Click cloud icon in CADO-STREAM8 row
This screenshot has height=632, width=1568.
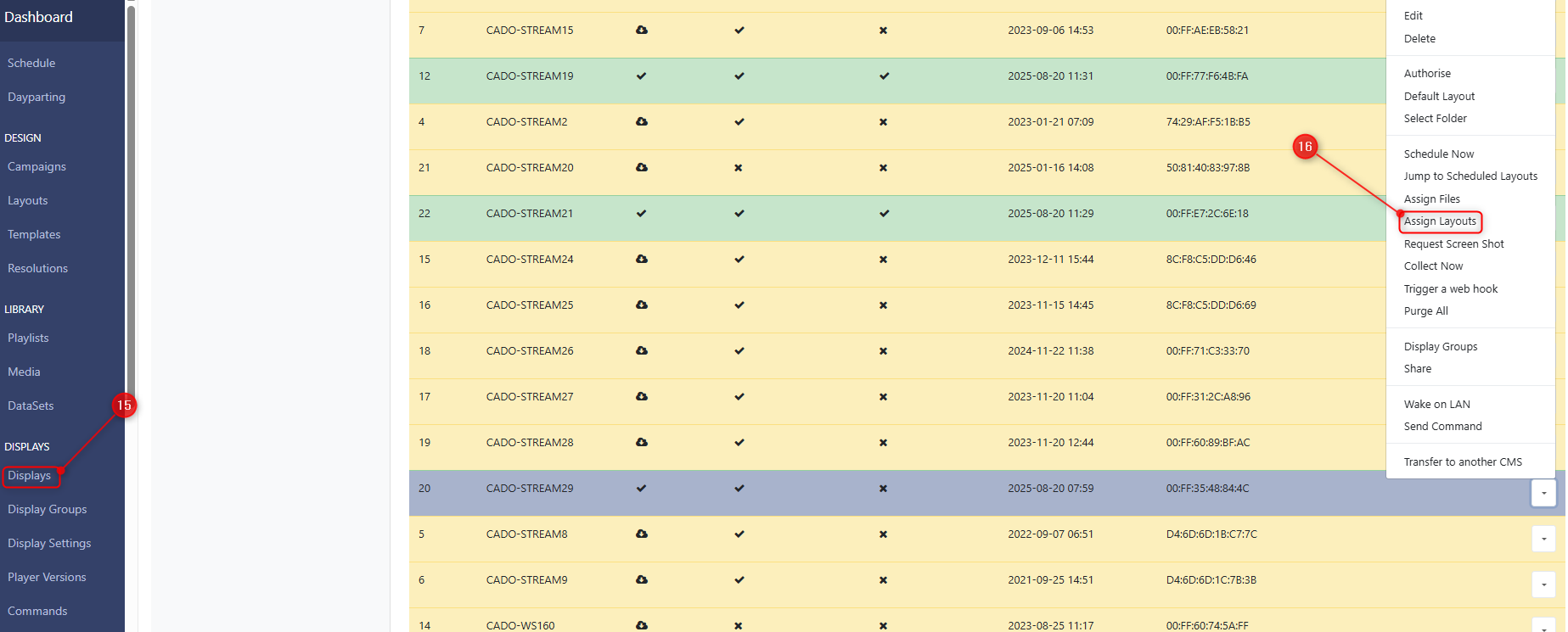pyautogui.click(x=642, y=534)
